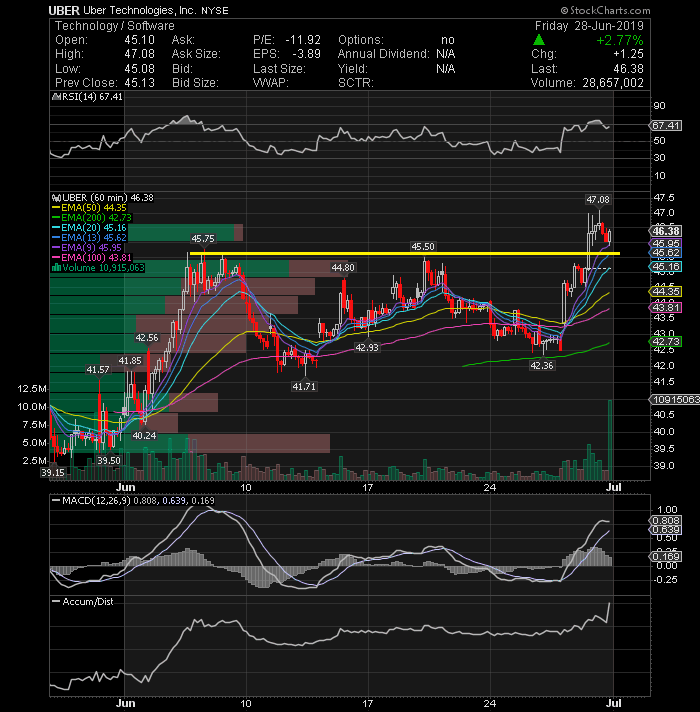This screenshot has width=700, height=712.
Task: Click the 42.93 price callout on chart
Action: point(367,348)
